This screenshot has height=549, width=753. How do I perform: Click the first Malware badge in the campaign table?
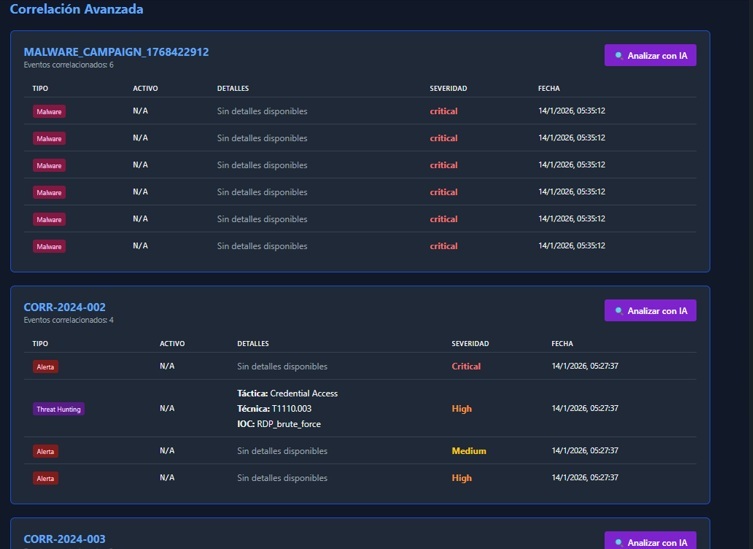point(49,112)
